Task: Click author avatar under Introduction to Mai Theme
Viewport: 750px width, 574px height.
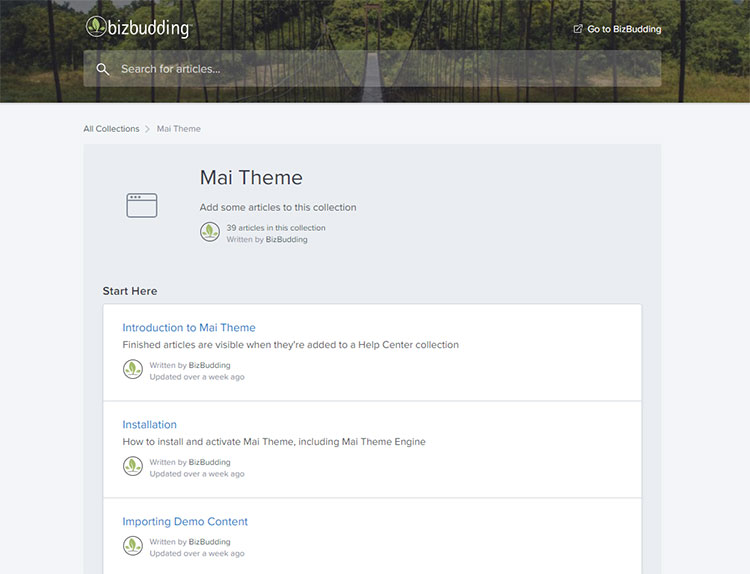Action: [x=133, y=369]
